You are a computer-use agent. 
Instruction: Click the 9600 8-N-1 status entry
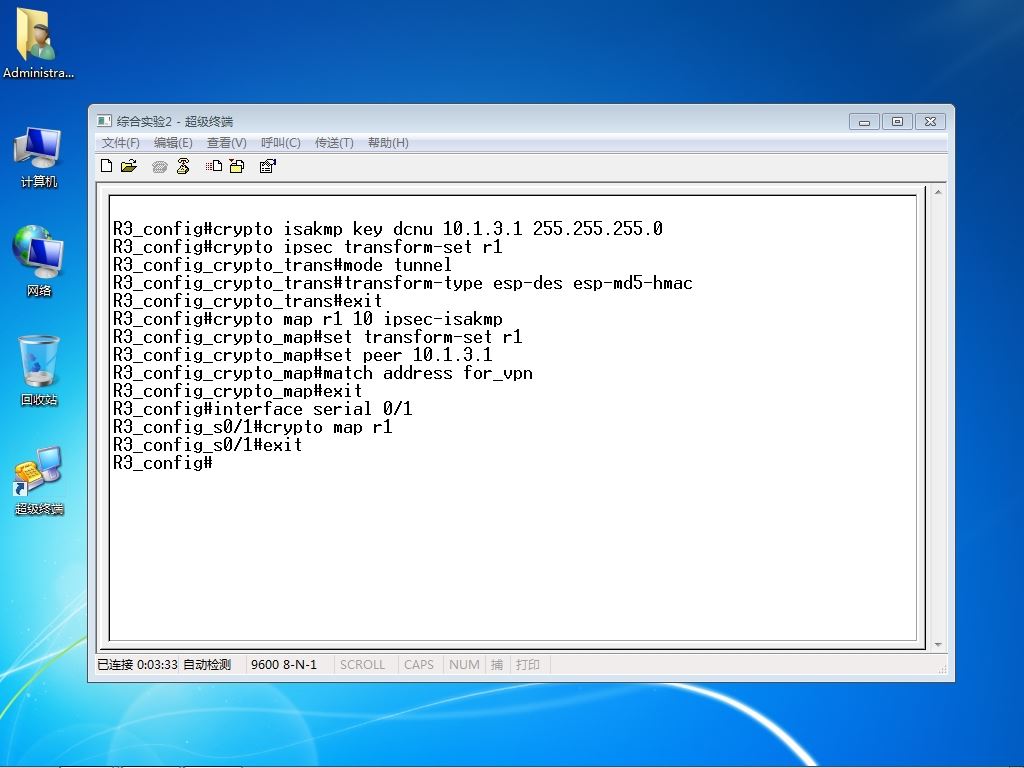tap(284, 664)
